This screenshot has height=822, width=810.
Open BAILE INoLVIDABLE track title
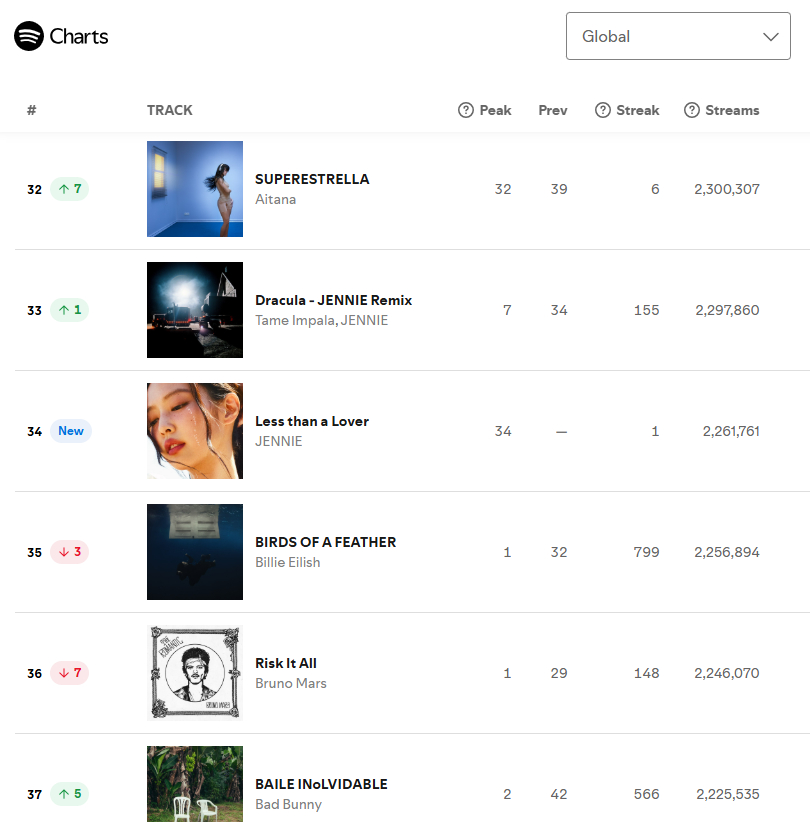tap(321, 784)
